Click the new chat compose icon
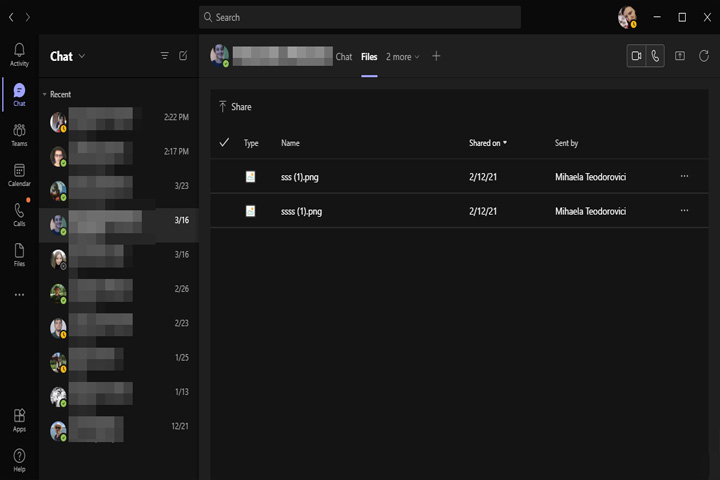The image size is (720, 480). point(183,56)
